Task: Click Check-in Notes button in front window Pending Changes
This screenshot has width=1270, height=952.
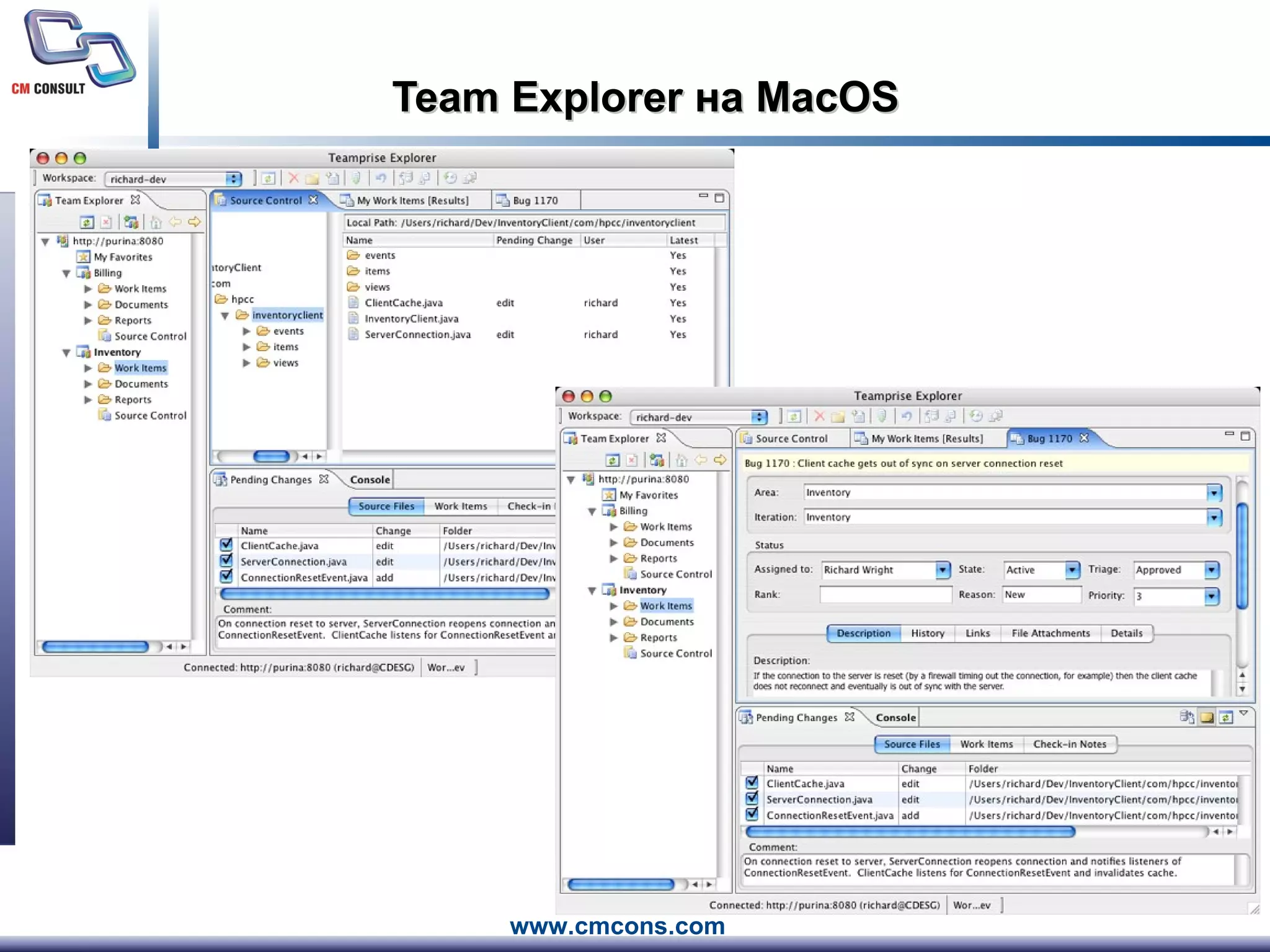Action: point(1070,744)
